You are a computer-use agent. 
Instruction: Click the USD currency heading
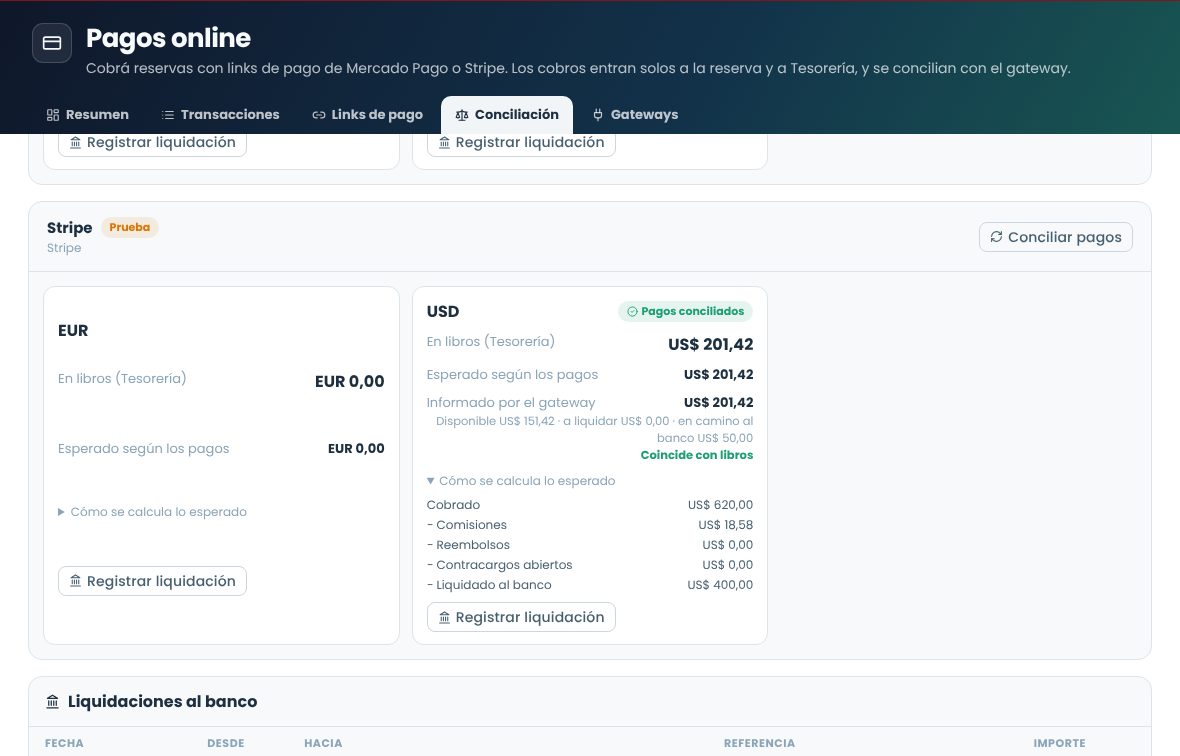pyautogui.click(x=442, y=311)
